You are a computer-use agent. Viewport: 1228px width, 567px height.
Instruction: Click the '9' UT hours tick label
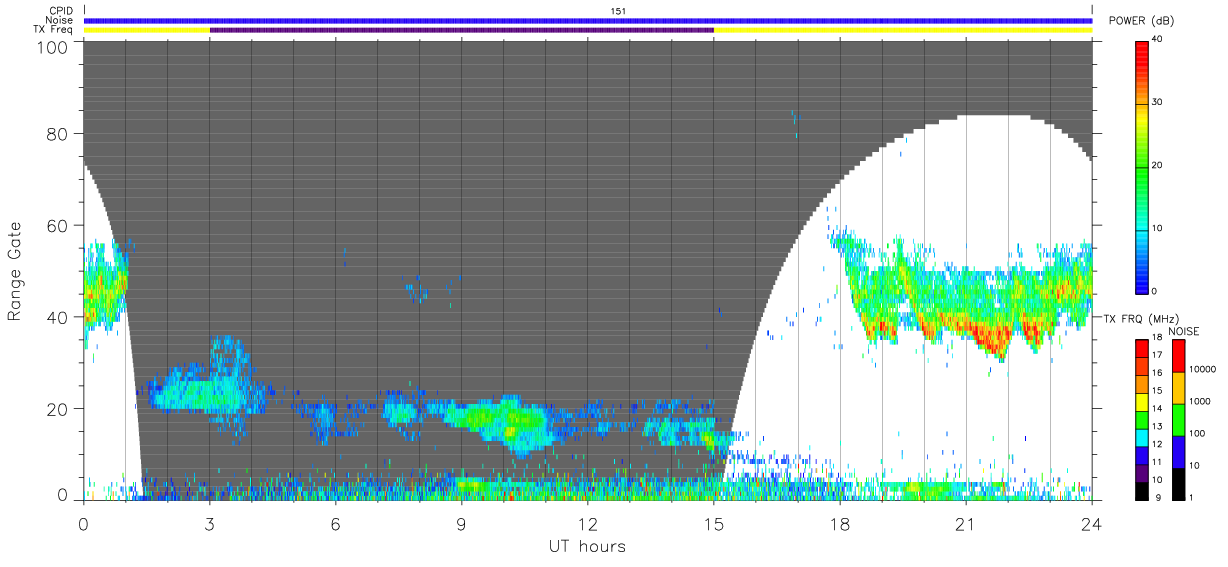461,524
